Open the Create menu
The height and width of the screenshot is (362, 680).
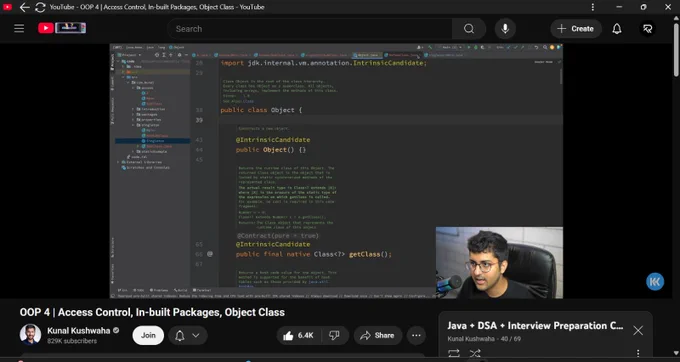pyautogui.click(x=575, y=29)
